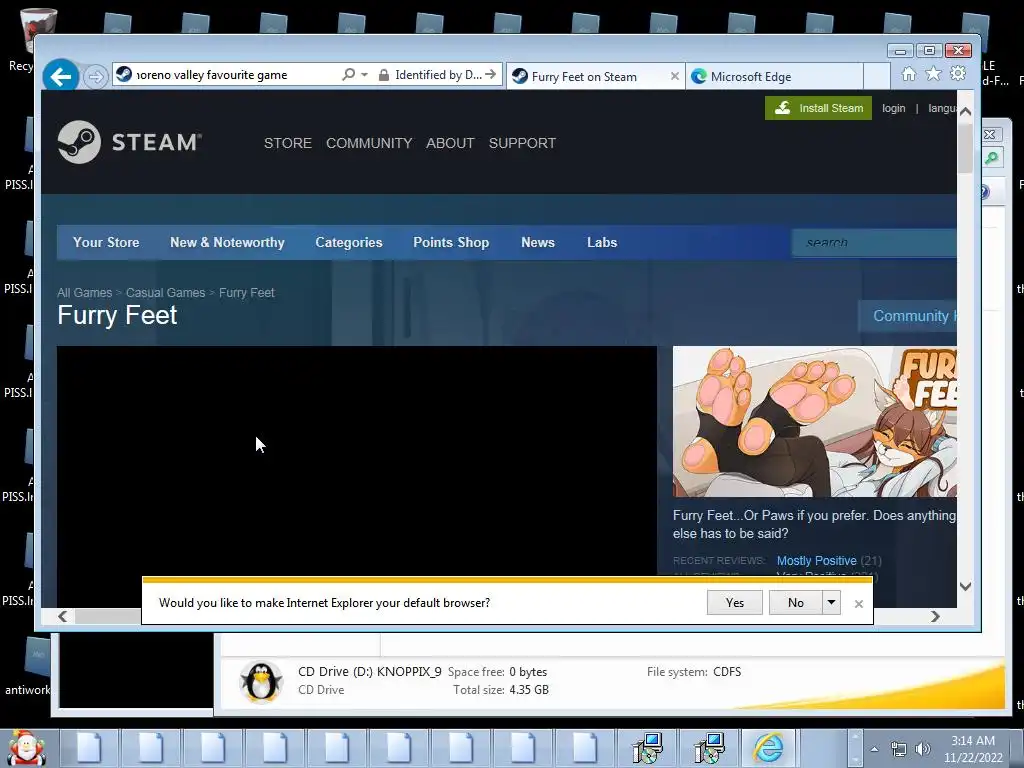Image resolution: width=1024 pixels, height=768 pixels.
Task: Click the Steam login link
Action: coord(893,108)
